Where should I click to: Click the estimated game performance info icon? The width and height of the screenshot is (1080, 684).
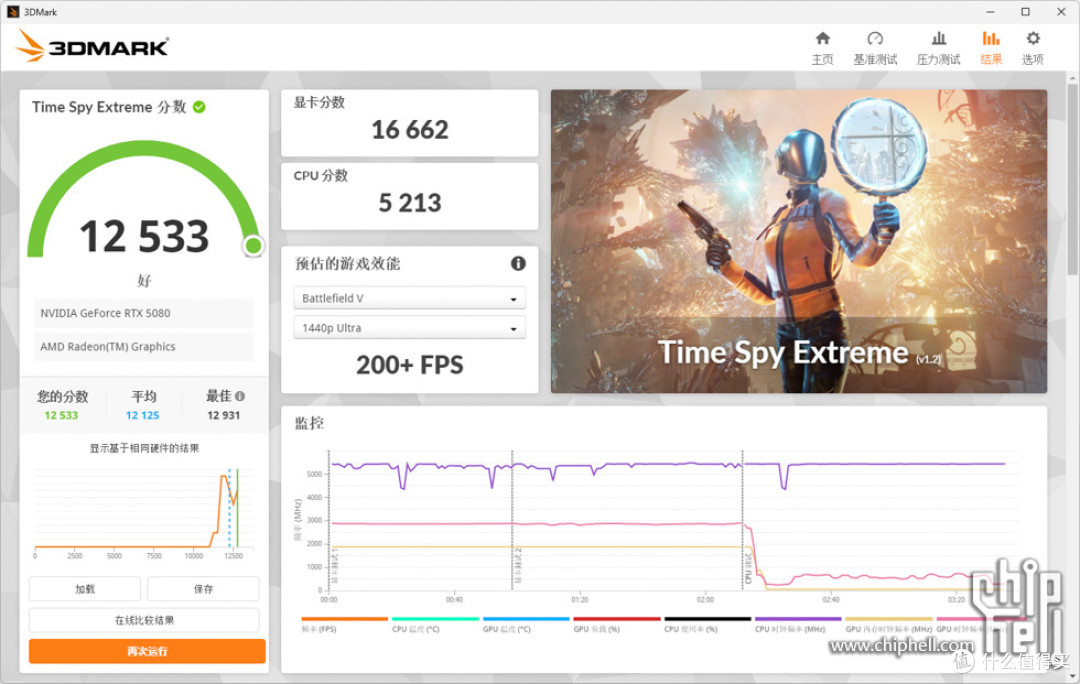tap(518, 263)
